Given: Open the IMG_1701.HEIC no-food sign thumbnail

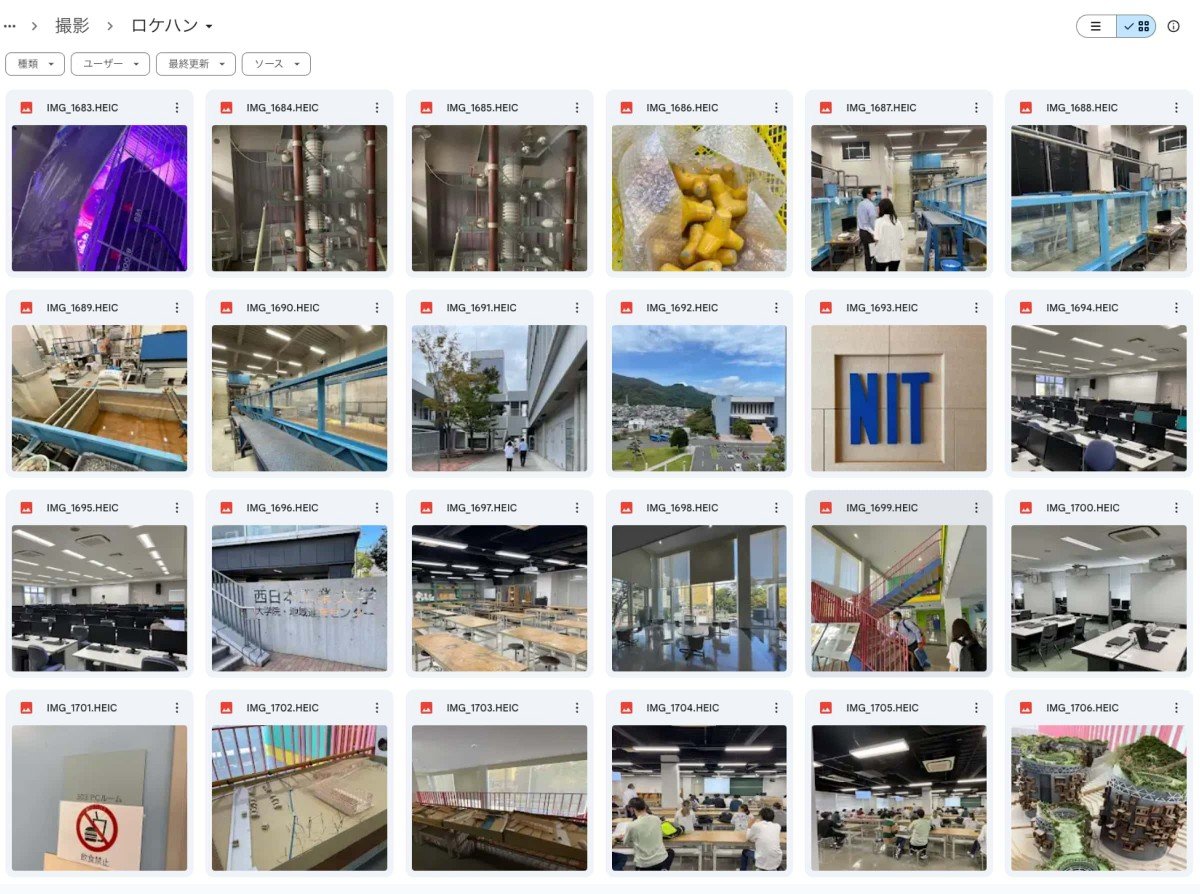Looking at the screenshot, I should tap(99, 798).
